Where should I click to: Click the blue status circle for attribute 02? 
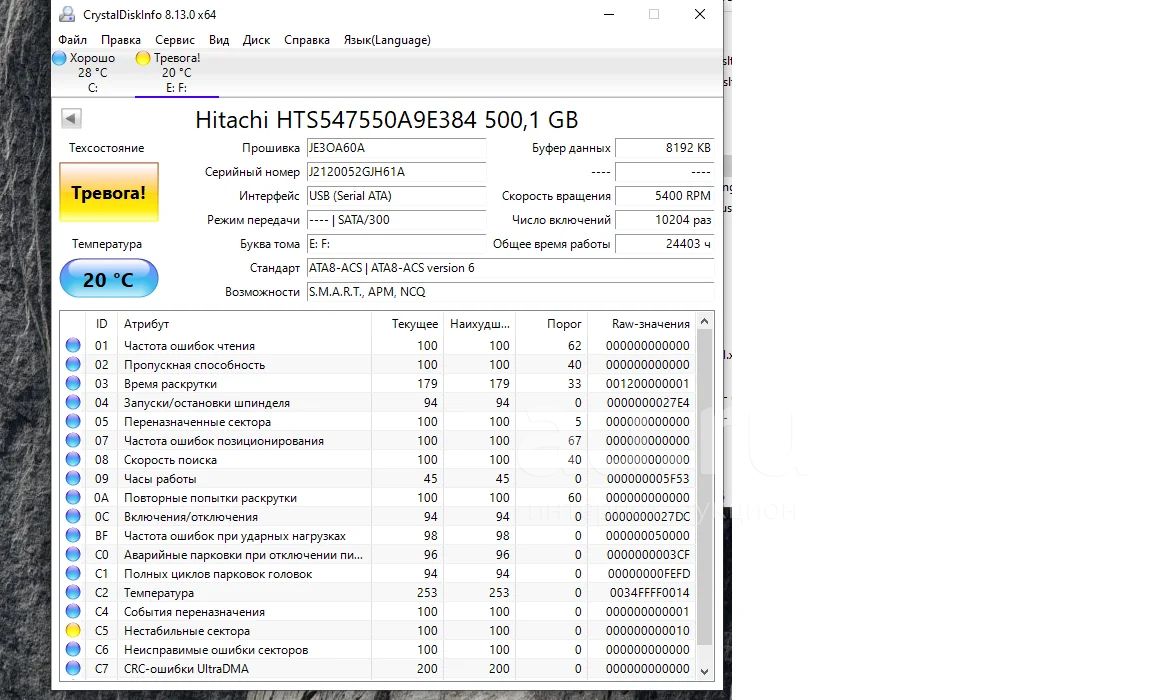(x=73, y=364)
